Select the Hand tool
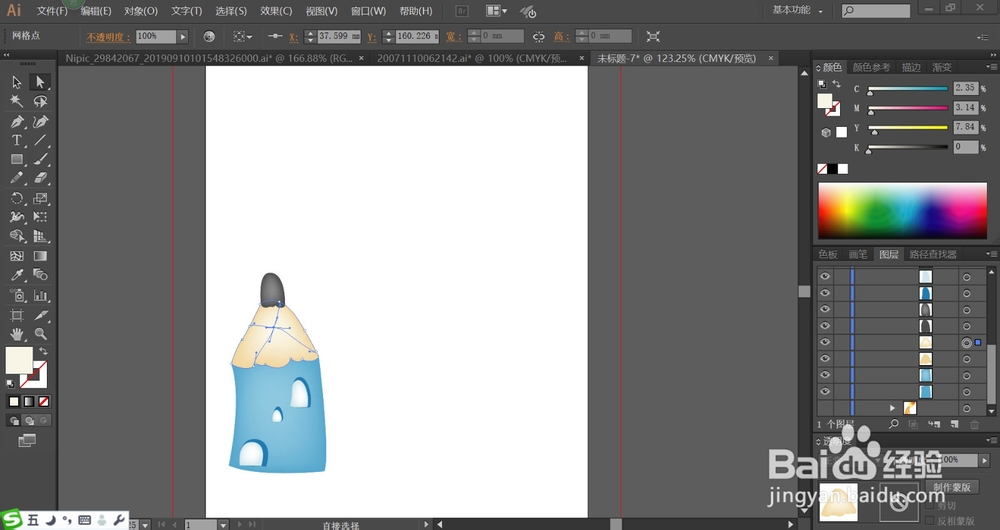This screenshot has height=530, width=1000. [17, 334]
